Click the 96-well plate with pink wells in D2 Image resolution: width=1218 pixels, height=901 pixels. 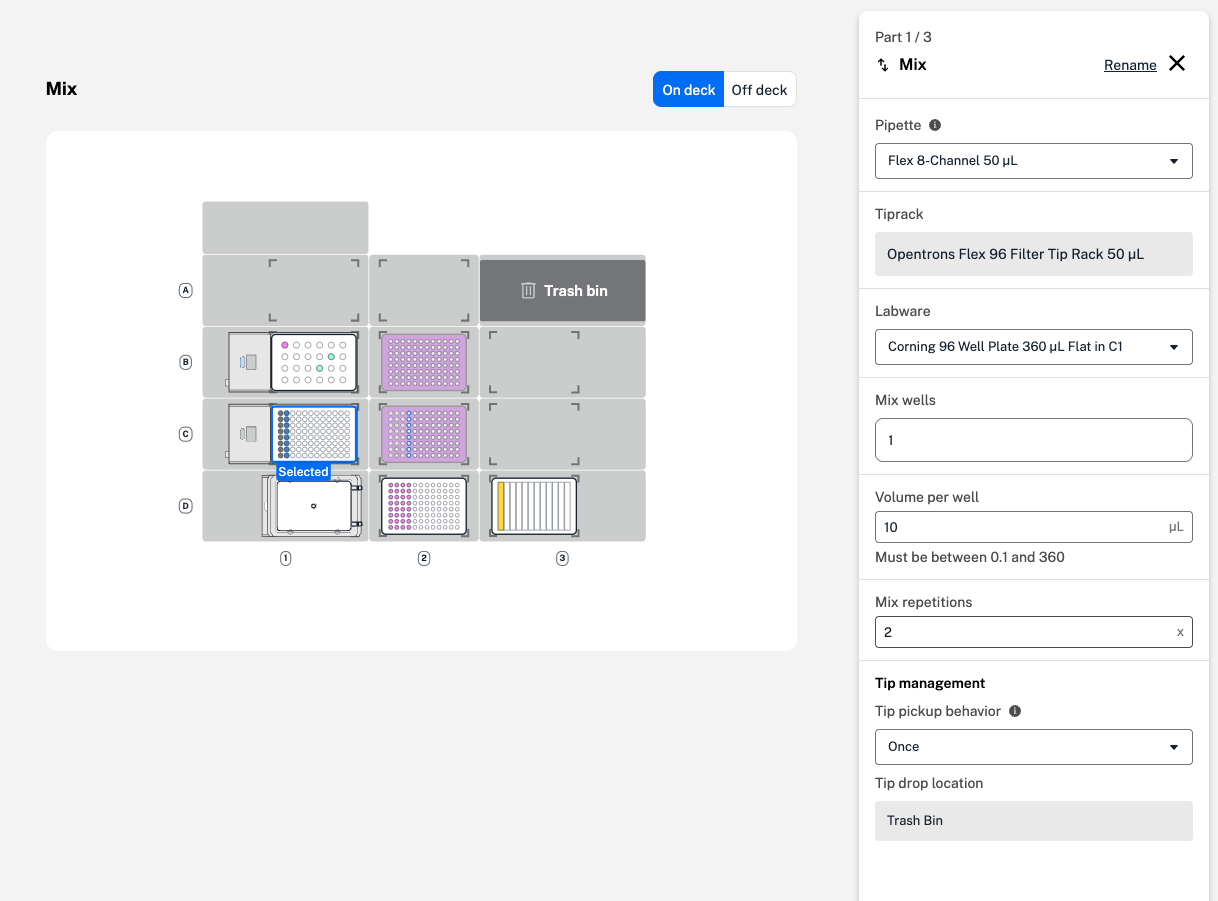pos(424,506)
